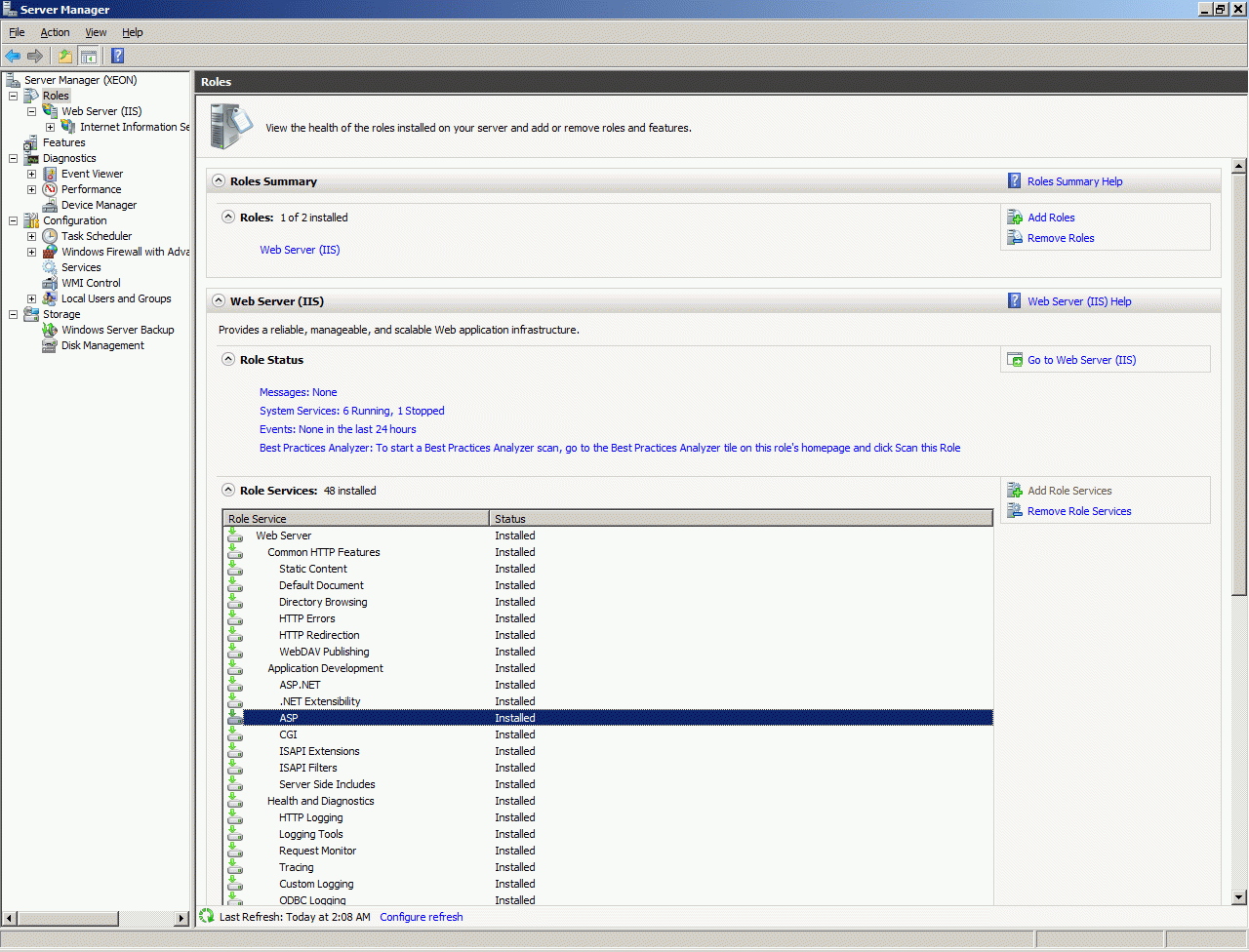Viewport: 1249px width, 952px height.
Task: Click the Go to Web Server icon
Action: [1015, 360]
